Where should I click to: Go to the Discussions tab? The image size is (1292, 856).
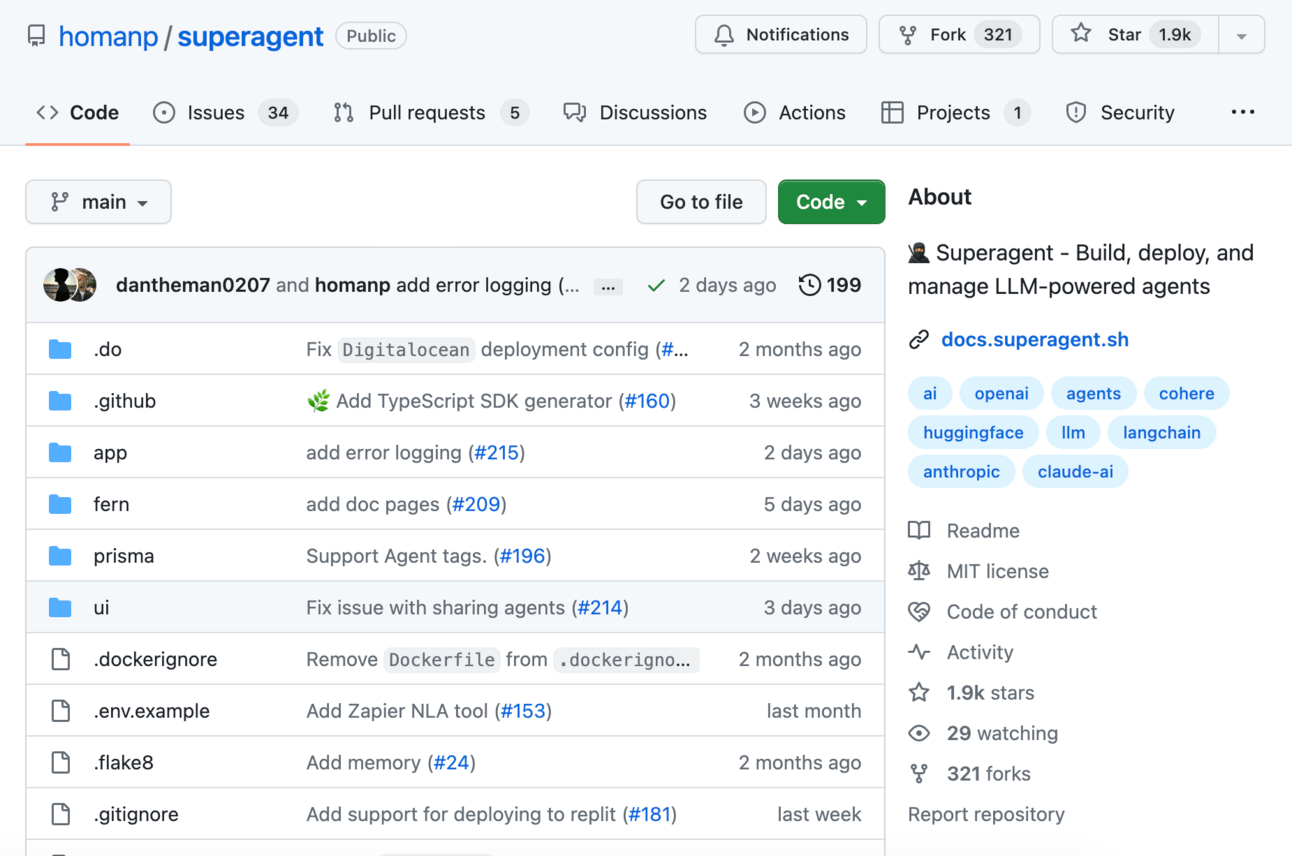click(635, 113)
